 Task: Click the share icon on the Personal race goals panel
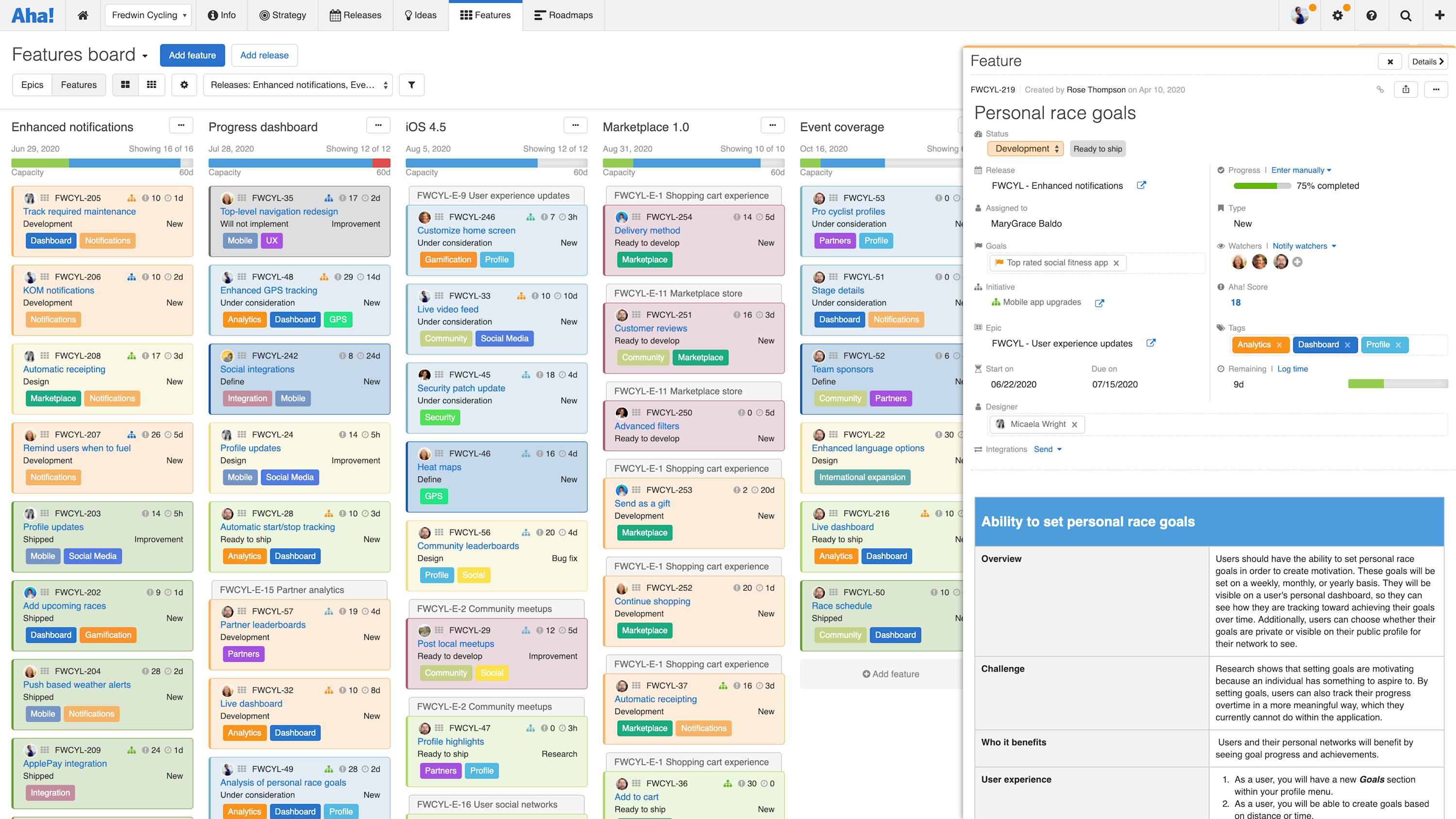coord(1406,89)
